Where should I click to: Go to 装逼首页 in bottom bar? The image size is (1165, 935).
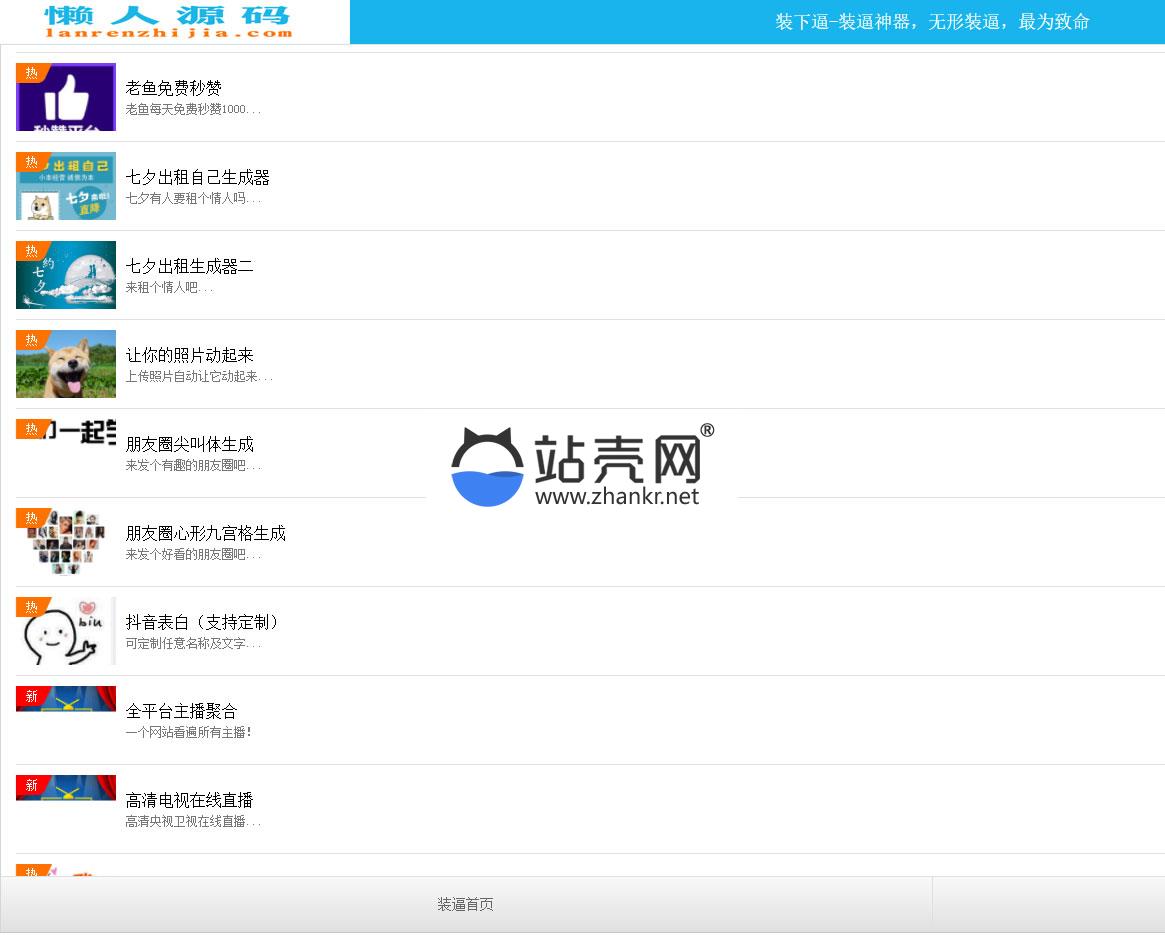(465, 905)
